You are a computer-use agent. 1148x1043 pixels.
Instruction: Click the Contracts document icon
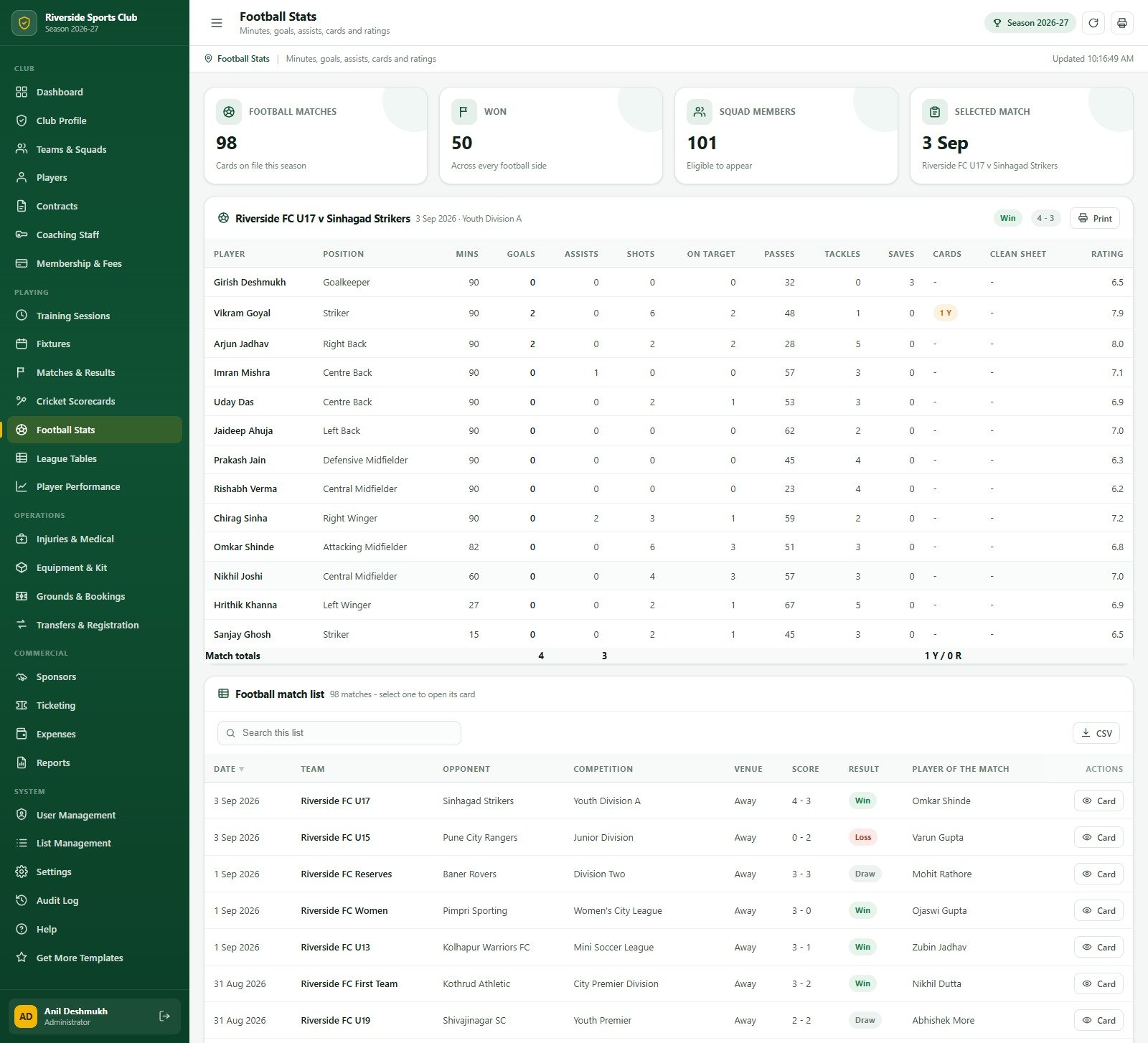click(x=22, y=206)
